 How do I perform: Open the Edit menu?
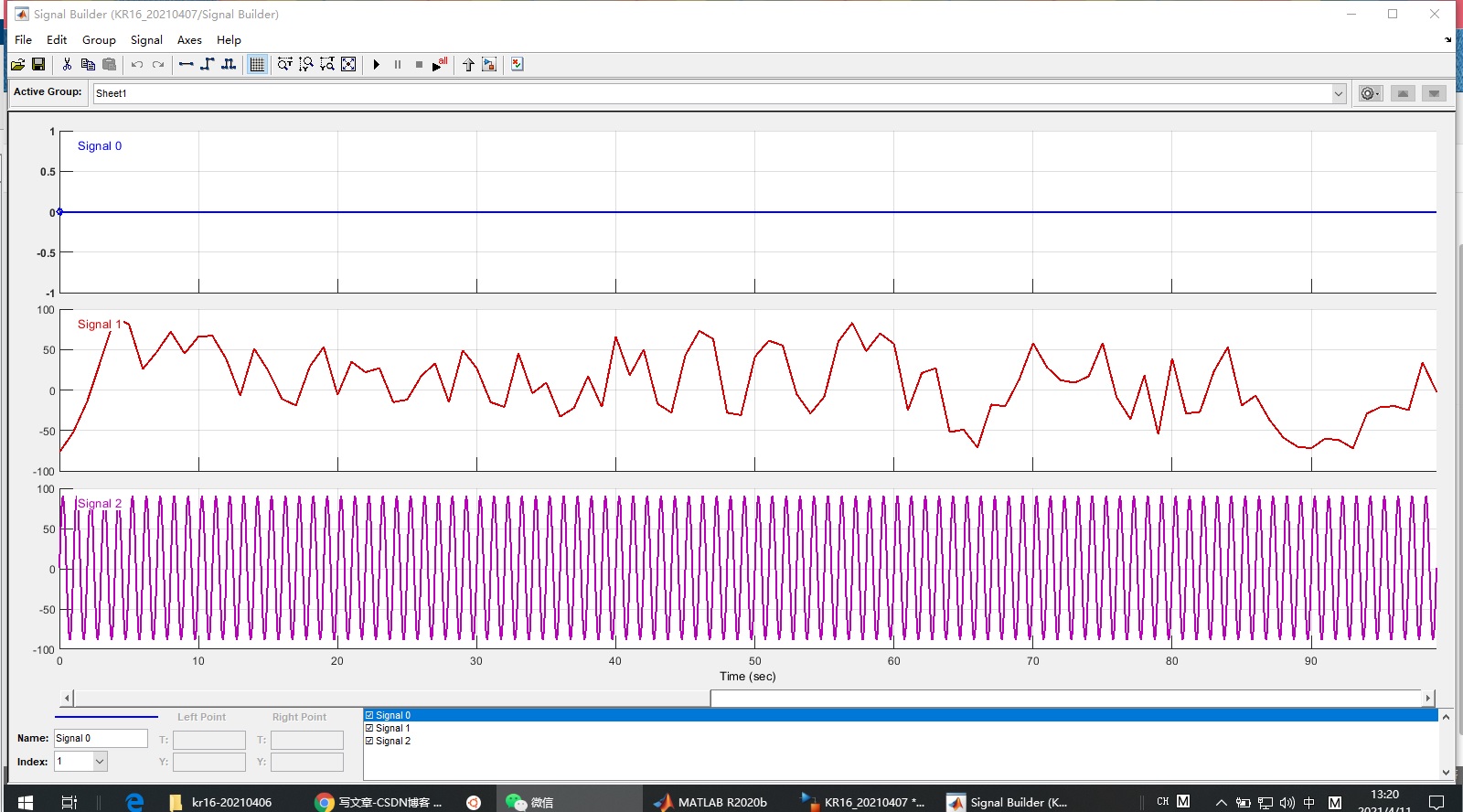(57, 39)
